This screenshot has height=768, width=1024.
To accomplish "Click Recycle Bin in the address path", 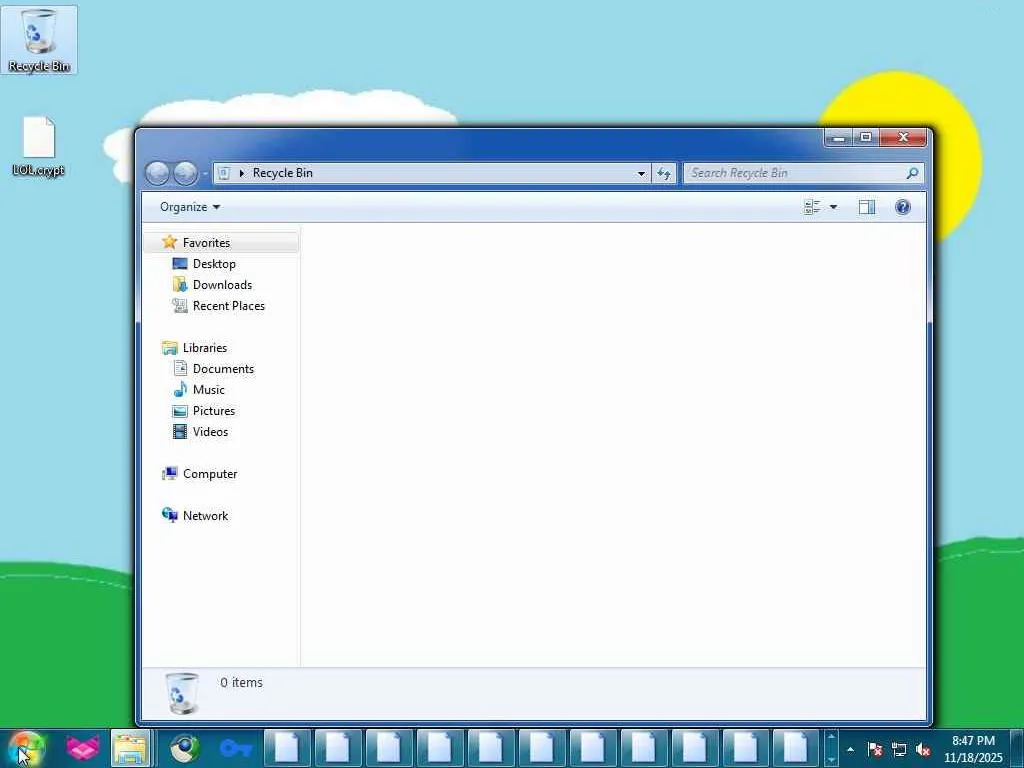I will 283,173.
